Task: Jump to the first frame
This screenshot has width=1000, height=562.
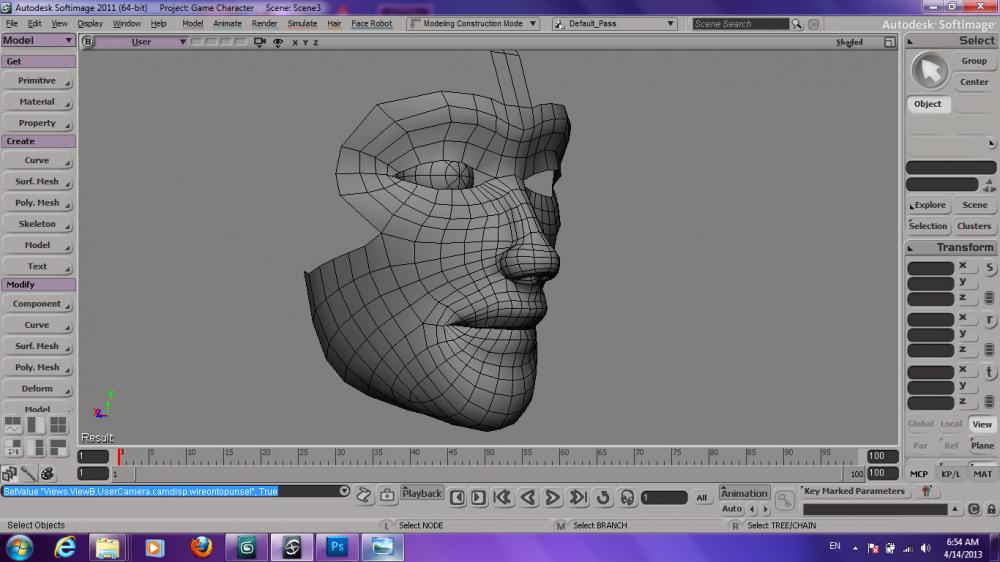Action: point(503,497)
